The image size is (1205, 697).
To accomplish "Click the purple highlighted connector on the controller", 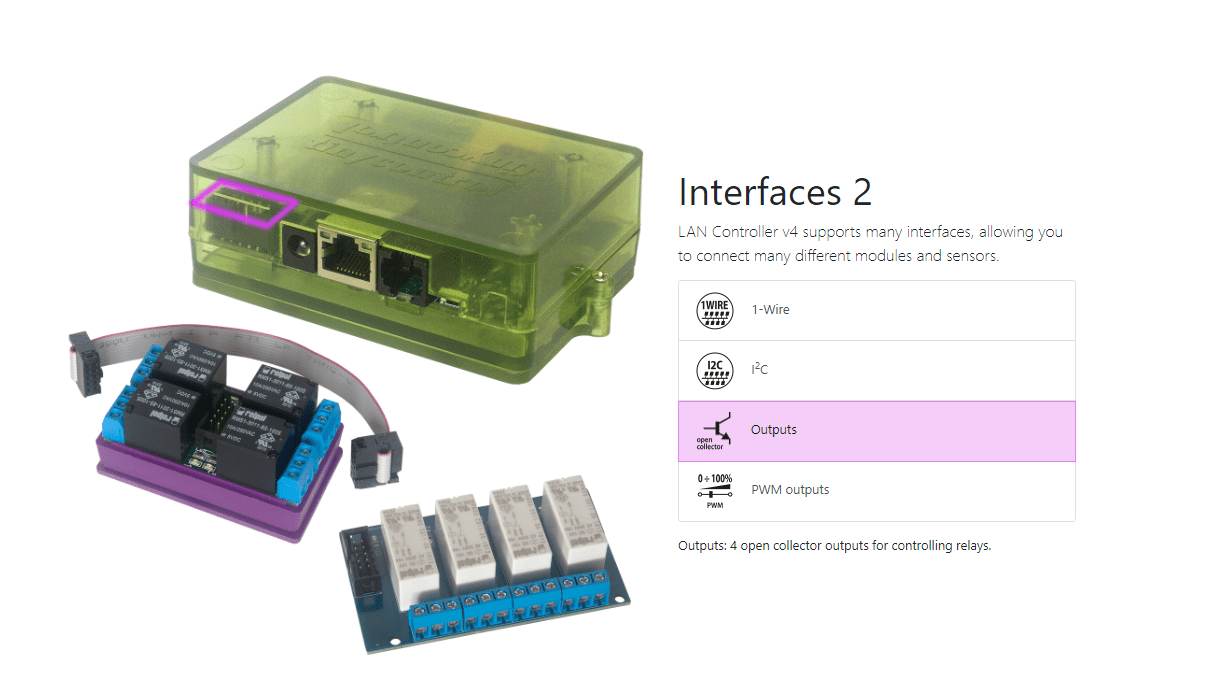I will tap(243, 205).
